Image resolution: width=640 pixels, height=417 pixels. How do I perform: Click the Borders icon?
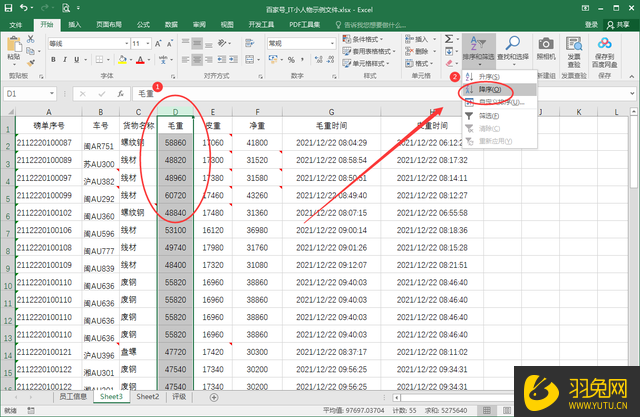[x=99, y=60]
